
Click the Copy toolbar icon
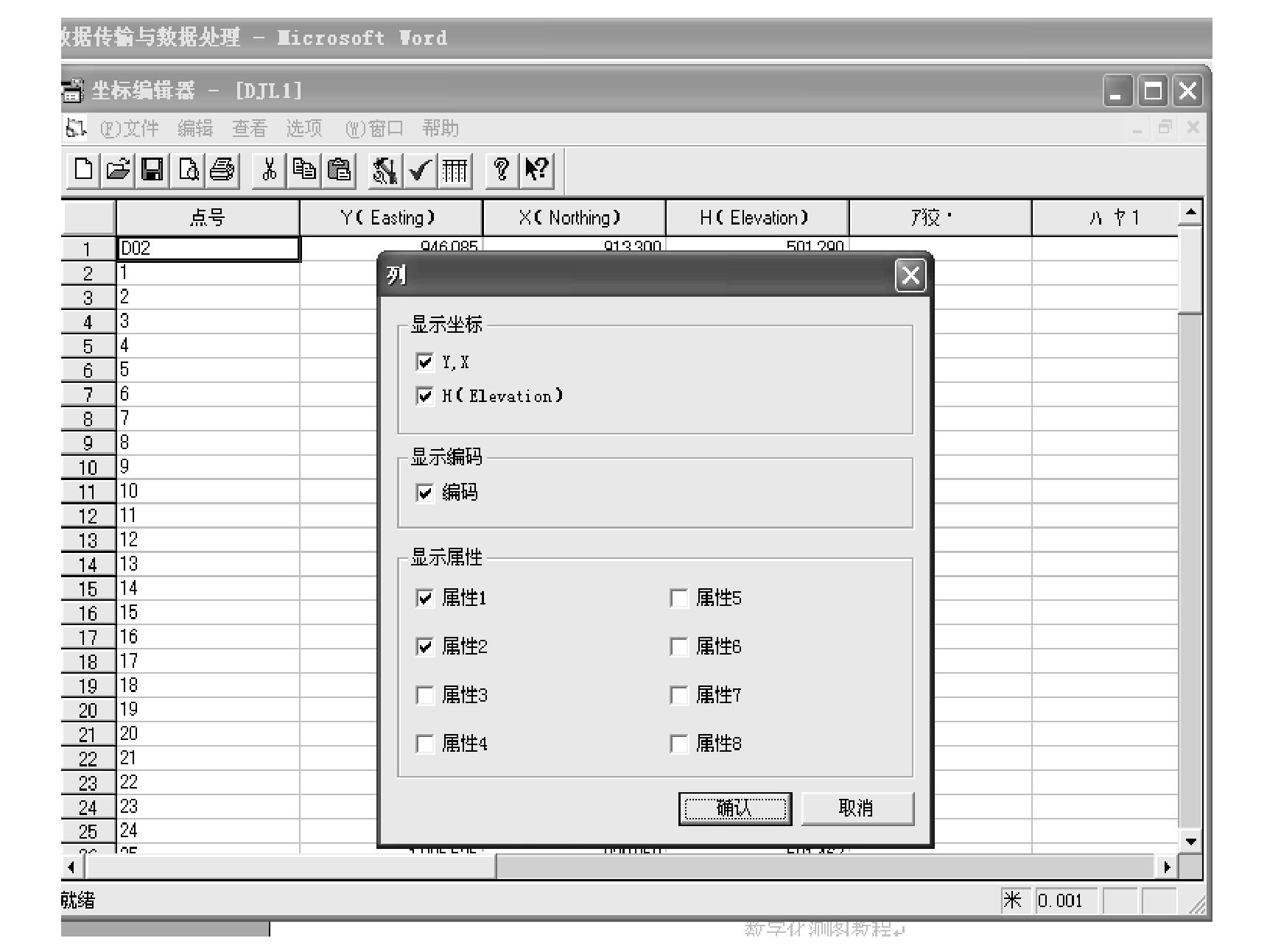click(x=303, y=171)
